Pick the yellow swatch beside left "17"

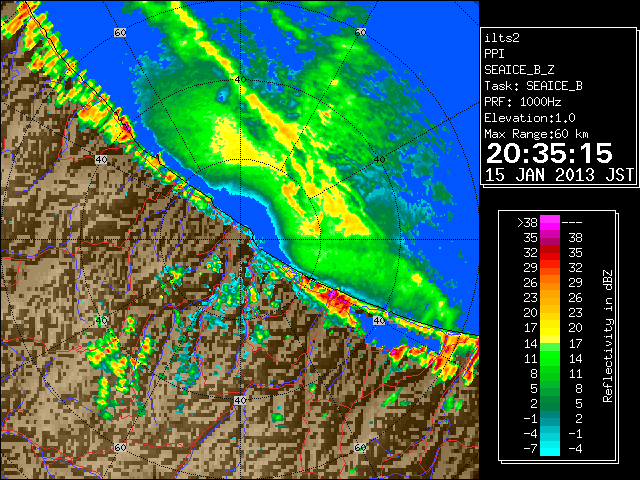pyautogui.click(x=550, y=328)
